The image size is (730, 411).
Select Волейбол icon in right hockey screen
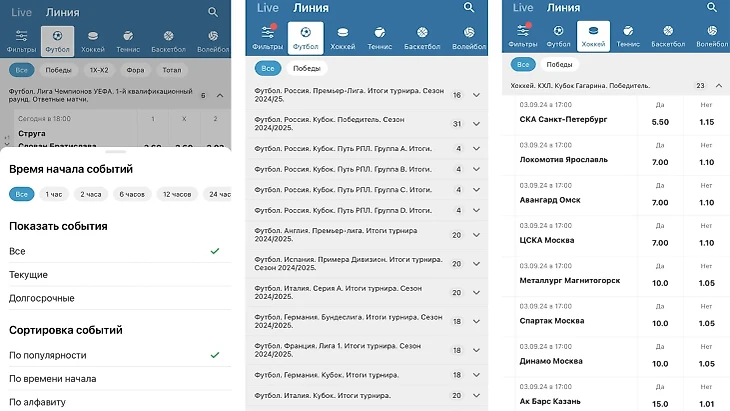(x=712, y=36)
